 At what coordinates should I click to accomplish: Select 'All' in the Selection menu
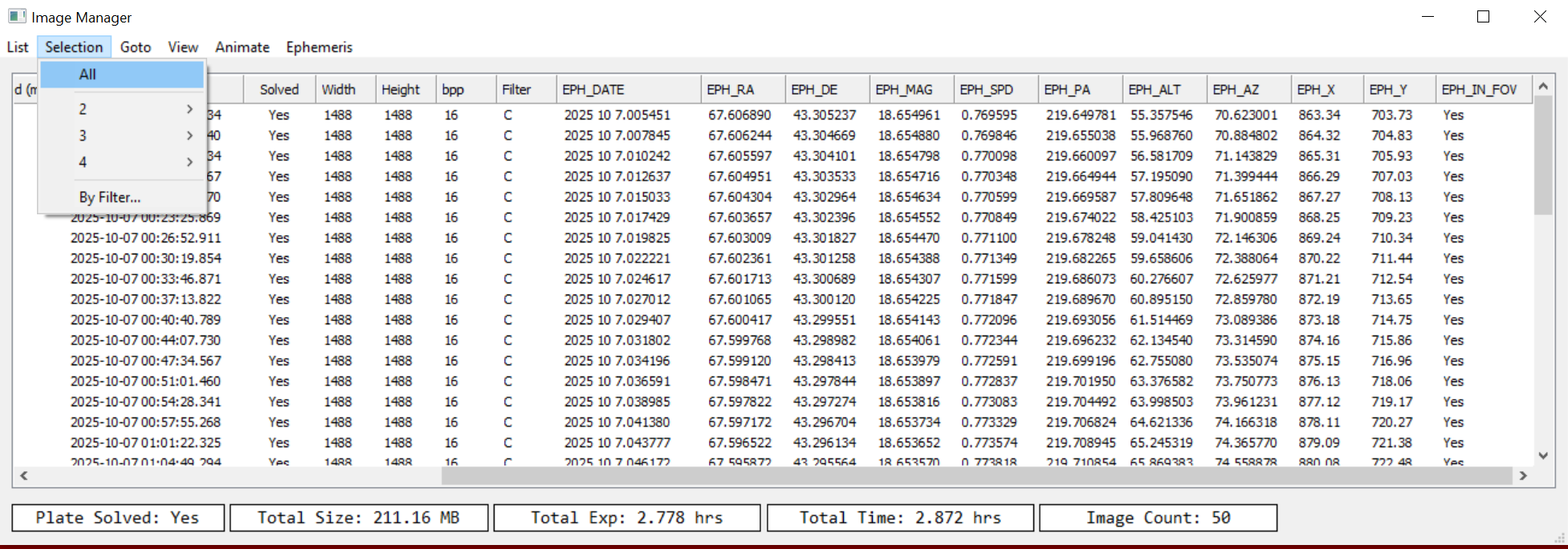pyautogui.click(x=88, y=75)
